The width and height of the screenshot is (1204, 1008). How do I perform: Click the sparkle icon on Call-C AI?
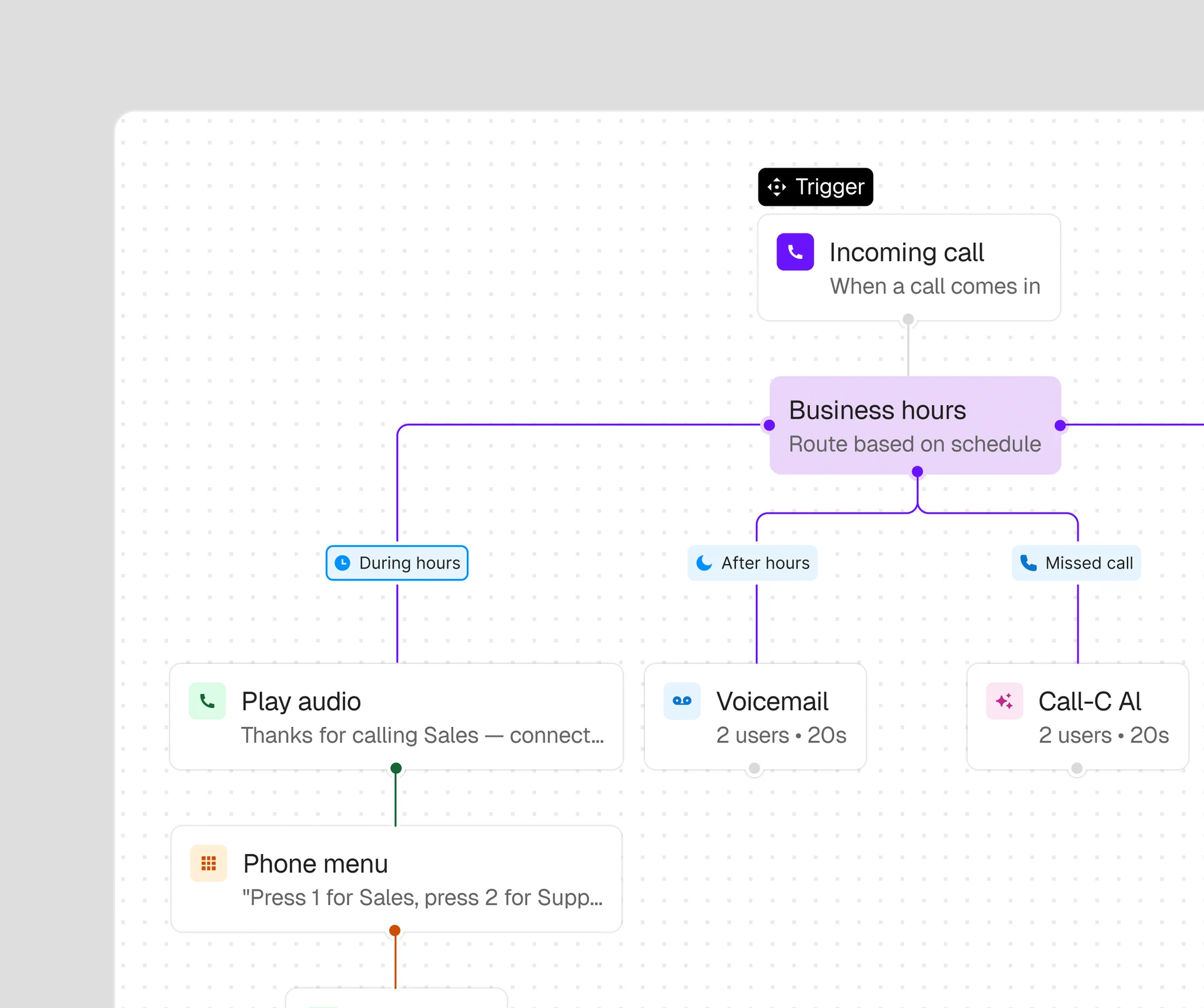click(x=1004, y=700)
